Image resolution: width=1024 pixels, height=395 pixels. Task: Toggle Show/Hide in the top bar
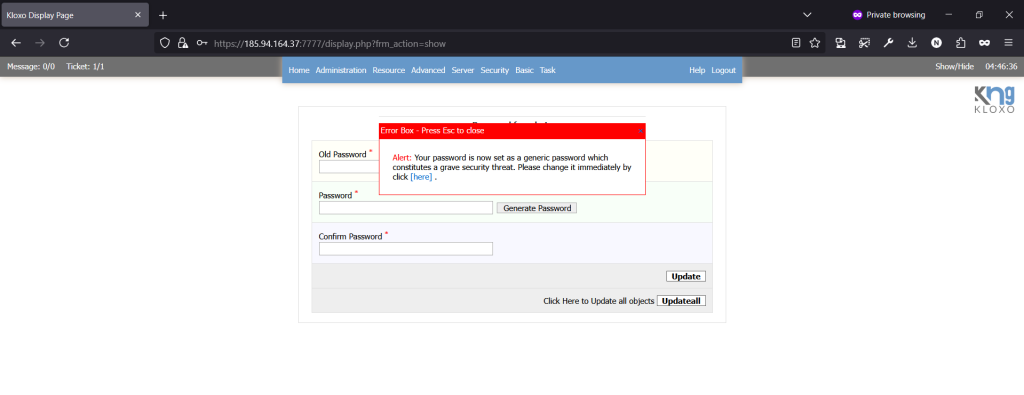point(954,67)
